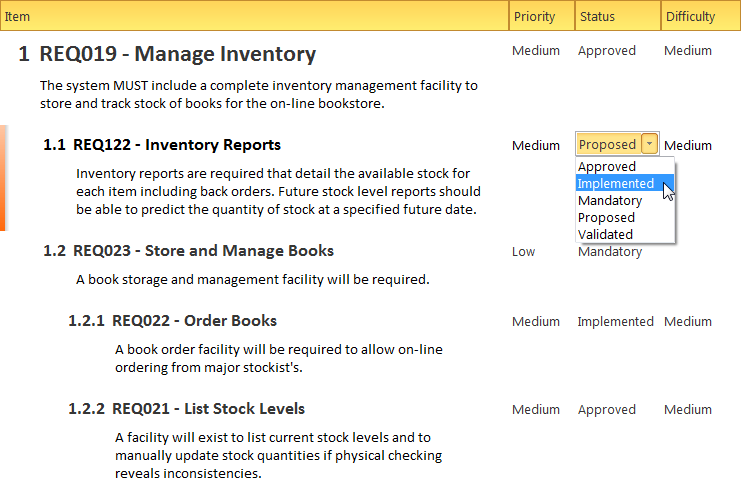This screenshot has width=741, height=491.
Task: Select the REQ019 - Manage Inventory heading
Action: pos(177,55)
